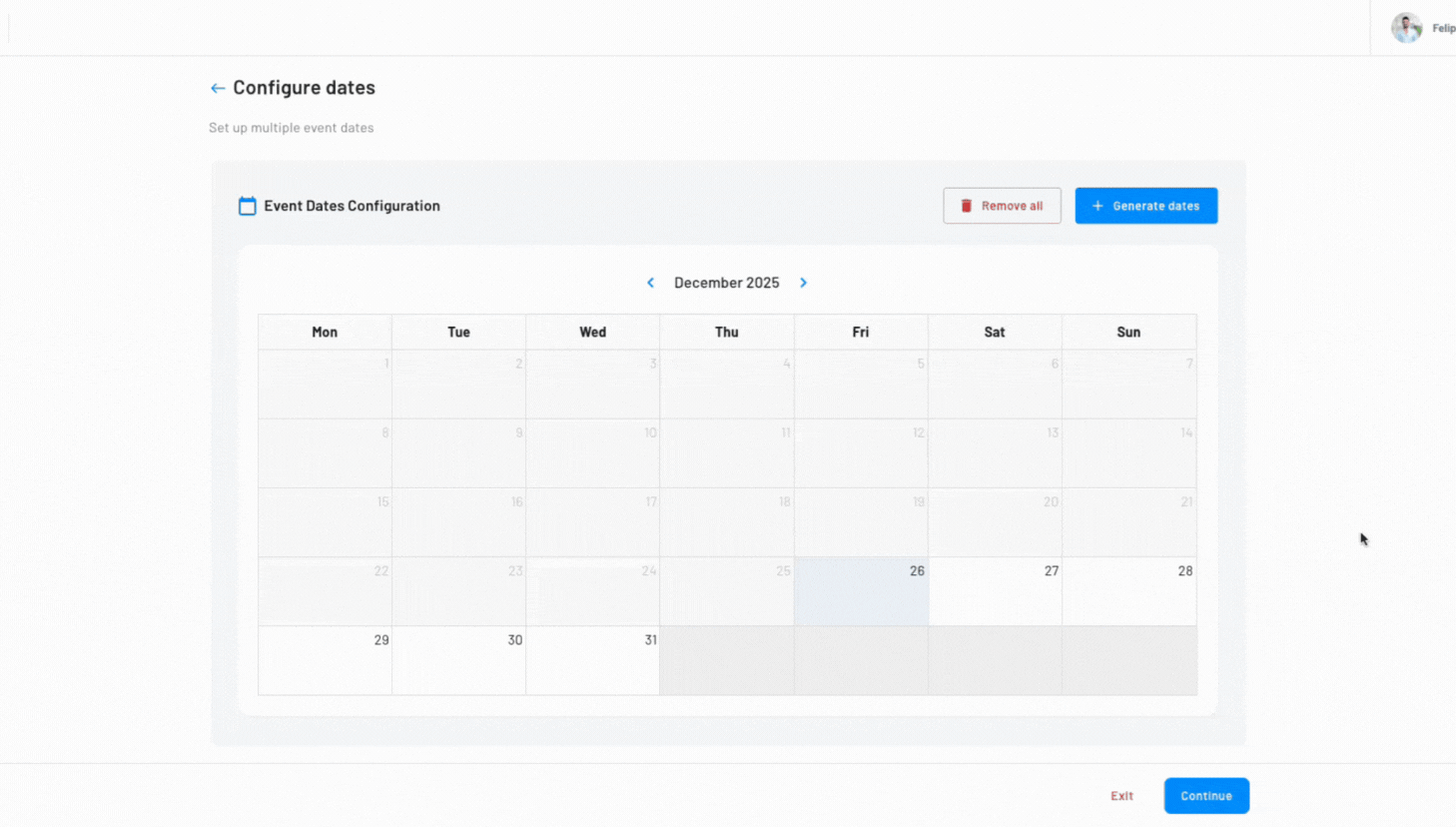Choose December 29 in the calendar
This screenshot has width=1456, height=827.
pyautogui.click(x=325, y=660)
